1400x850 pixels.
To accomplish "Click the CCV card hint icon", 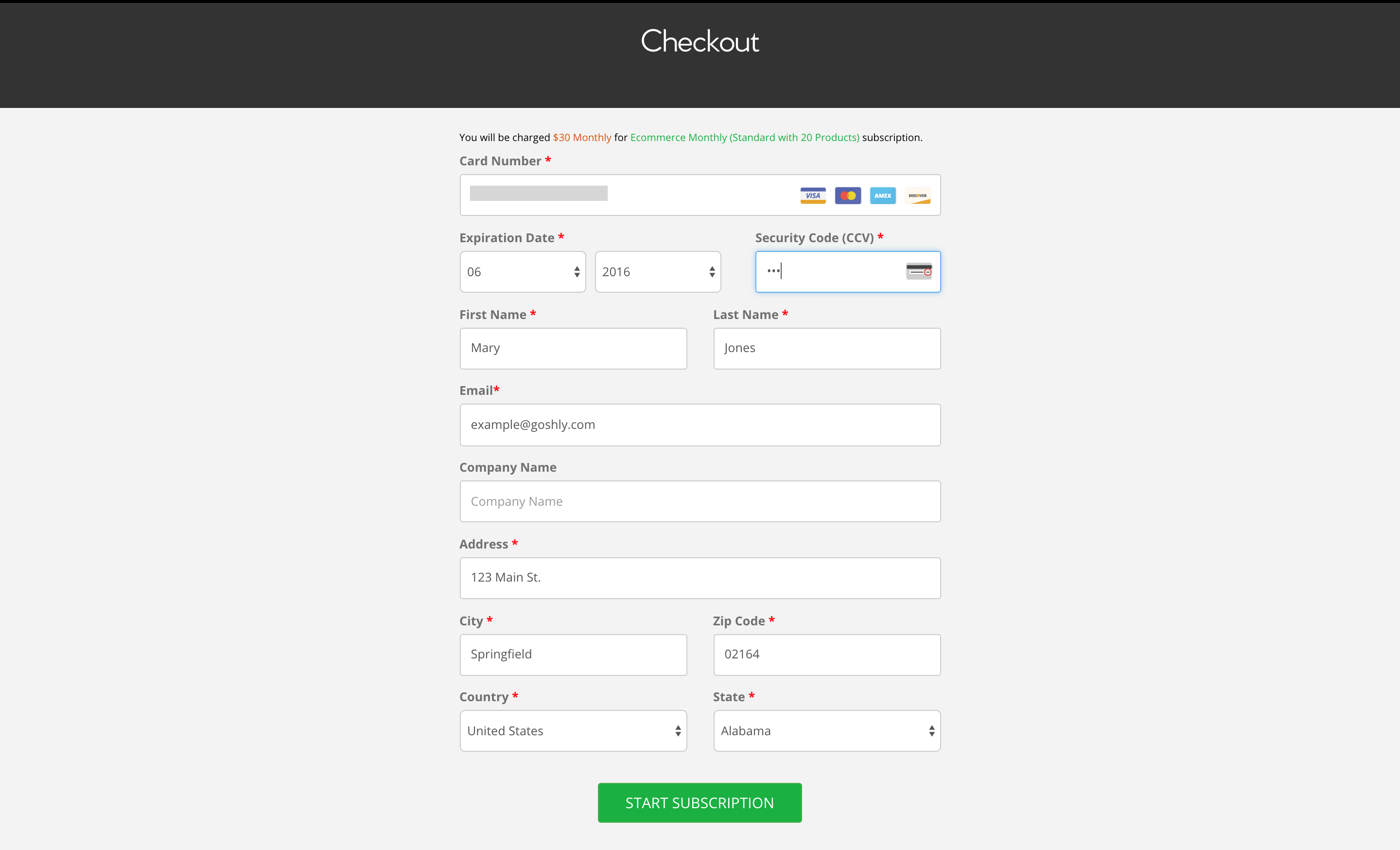I will [919, 271].
